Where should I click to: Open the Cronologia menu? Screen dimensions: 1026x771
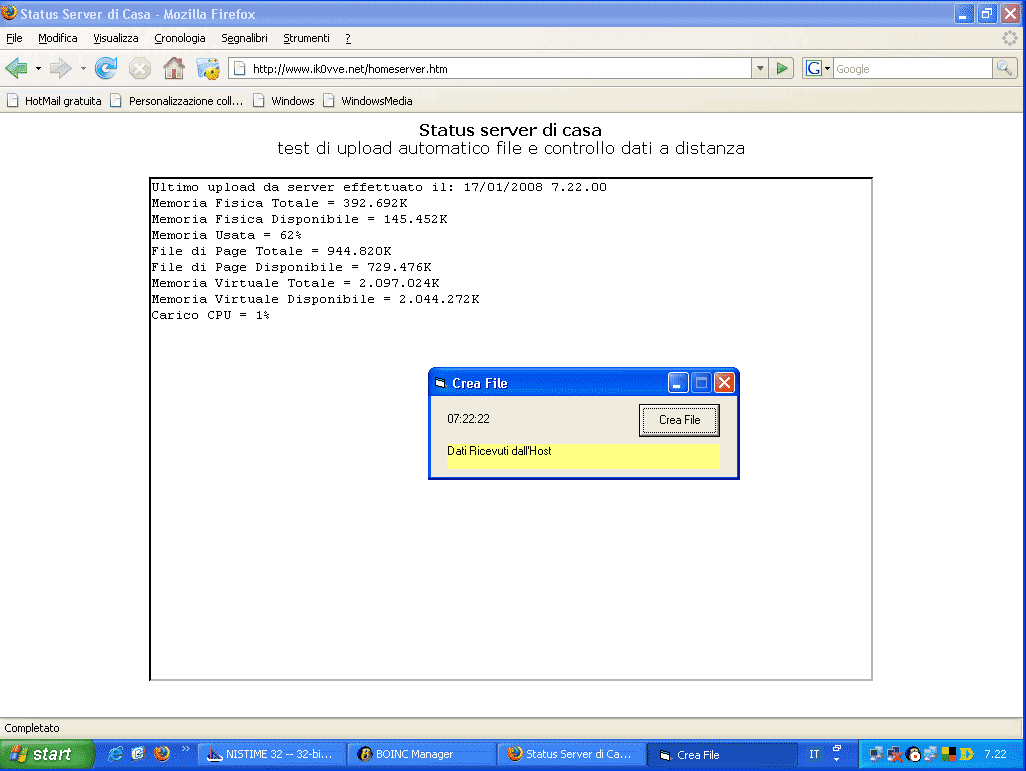[180, 38]
